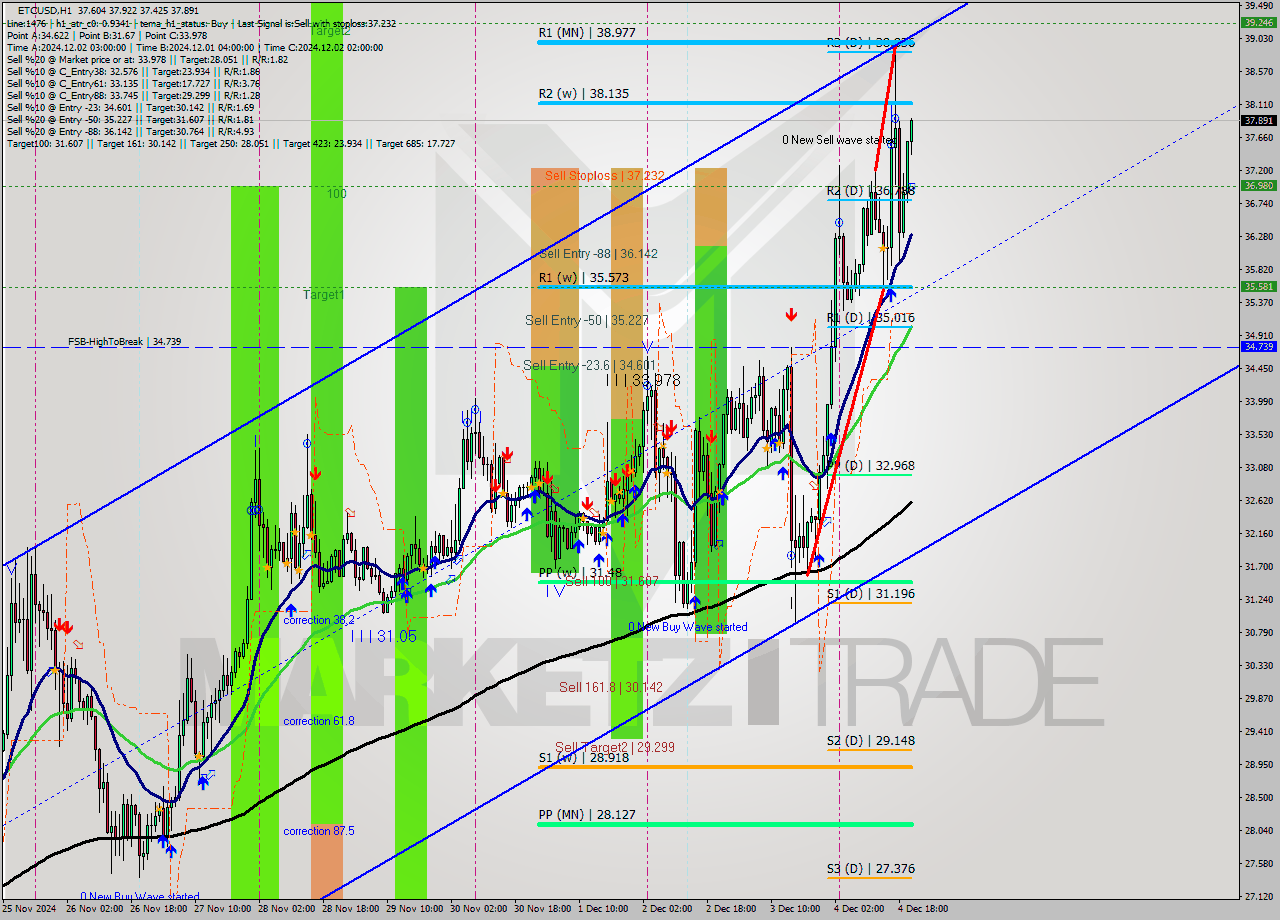The height and width of the screenshot is (920, 1280).
Task: Click the Sell Entry -23.6 | 34.601 label
Action: click(589, 366)
